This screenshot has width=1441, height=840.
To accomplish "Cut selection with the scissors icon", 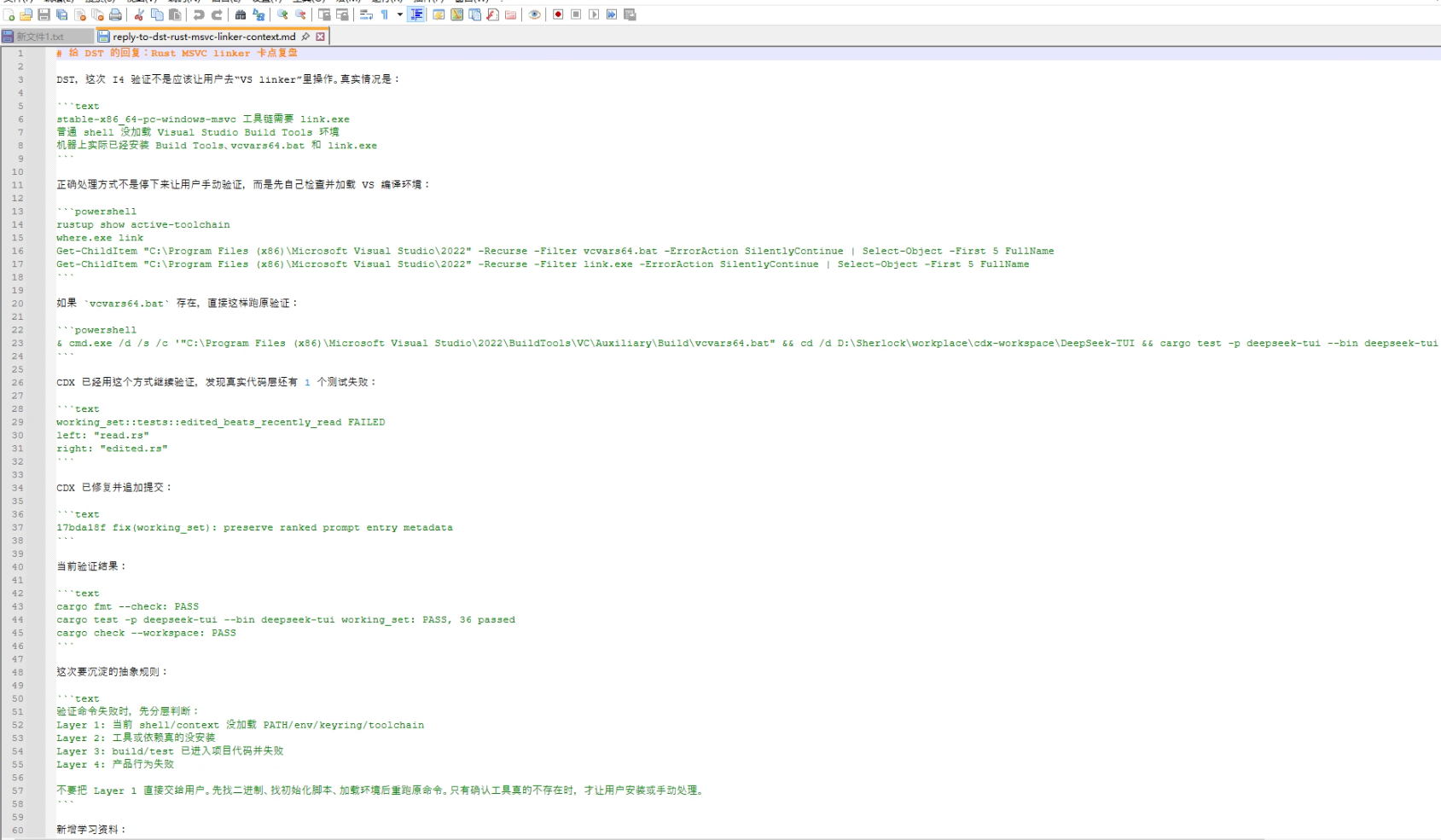I will tap(139, 14).
